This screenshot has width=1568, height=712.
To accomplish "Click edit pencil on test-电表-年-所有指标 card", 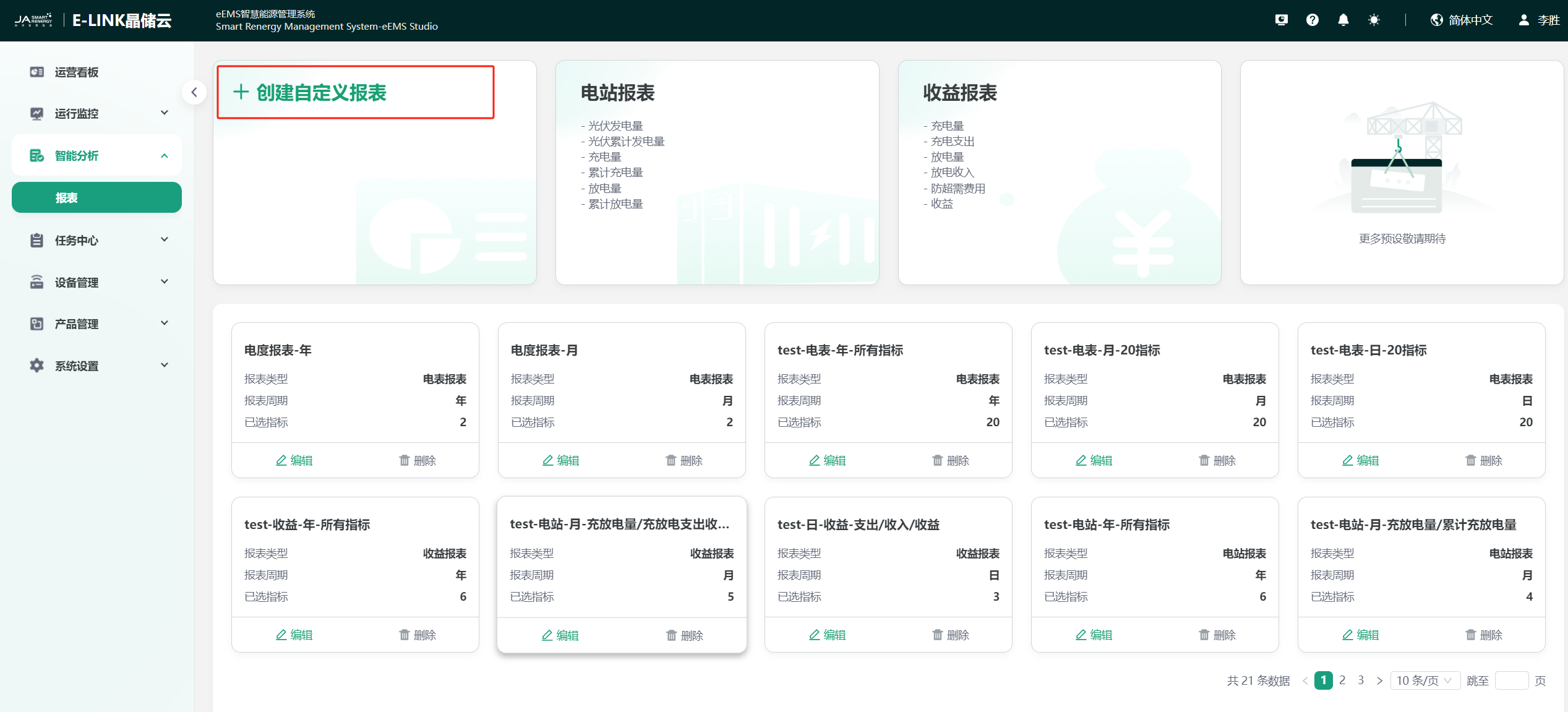I will coord(815,460).
